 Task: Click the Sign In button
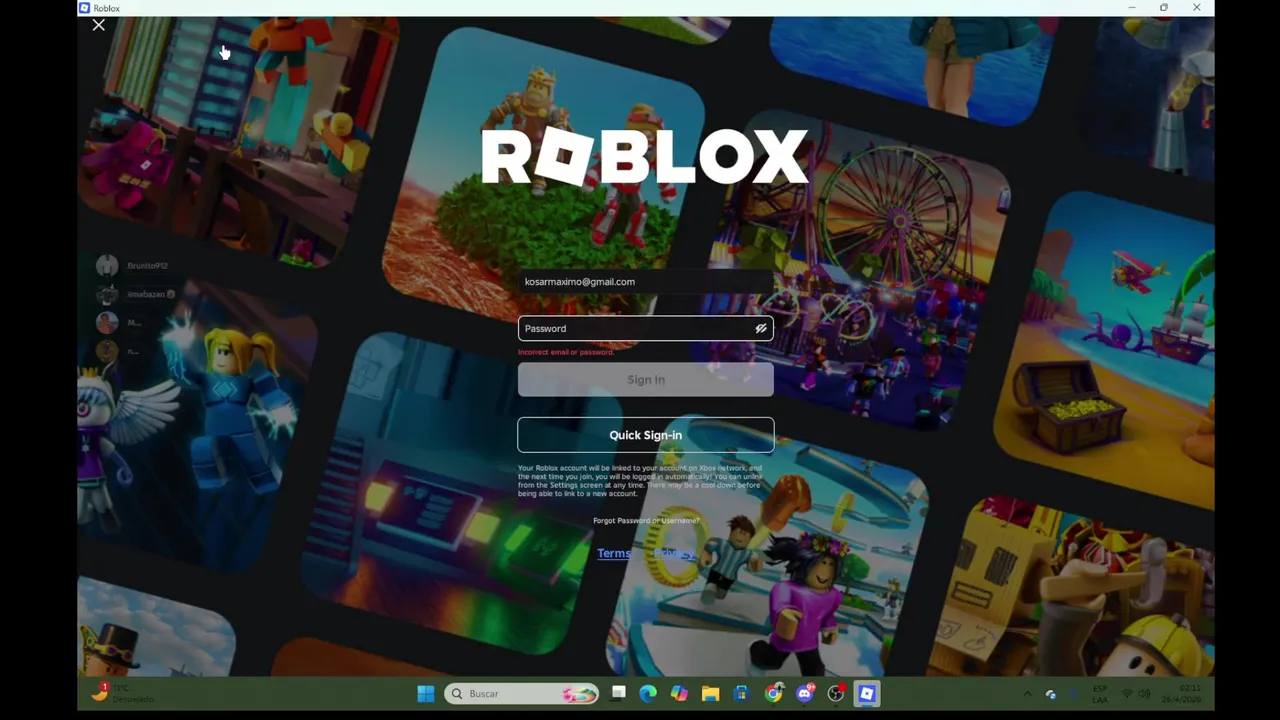click(645, 380)
